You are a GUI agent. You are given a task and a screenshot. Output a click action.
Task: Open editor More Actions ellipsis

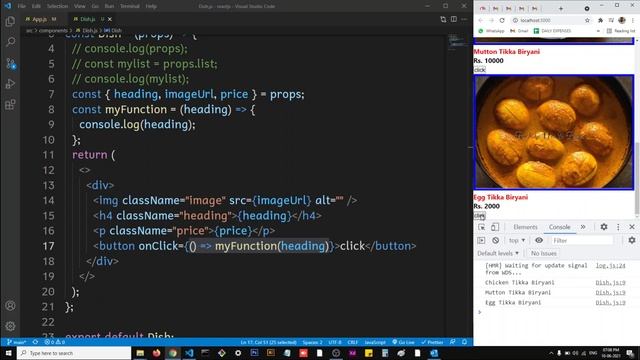[x=464, y=19]
